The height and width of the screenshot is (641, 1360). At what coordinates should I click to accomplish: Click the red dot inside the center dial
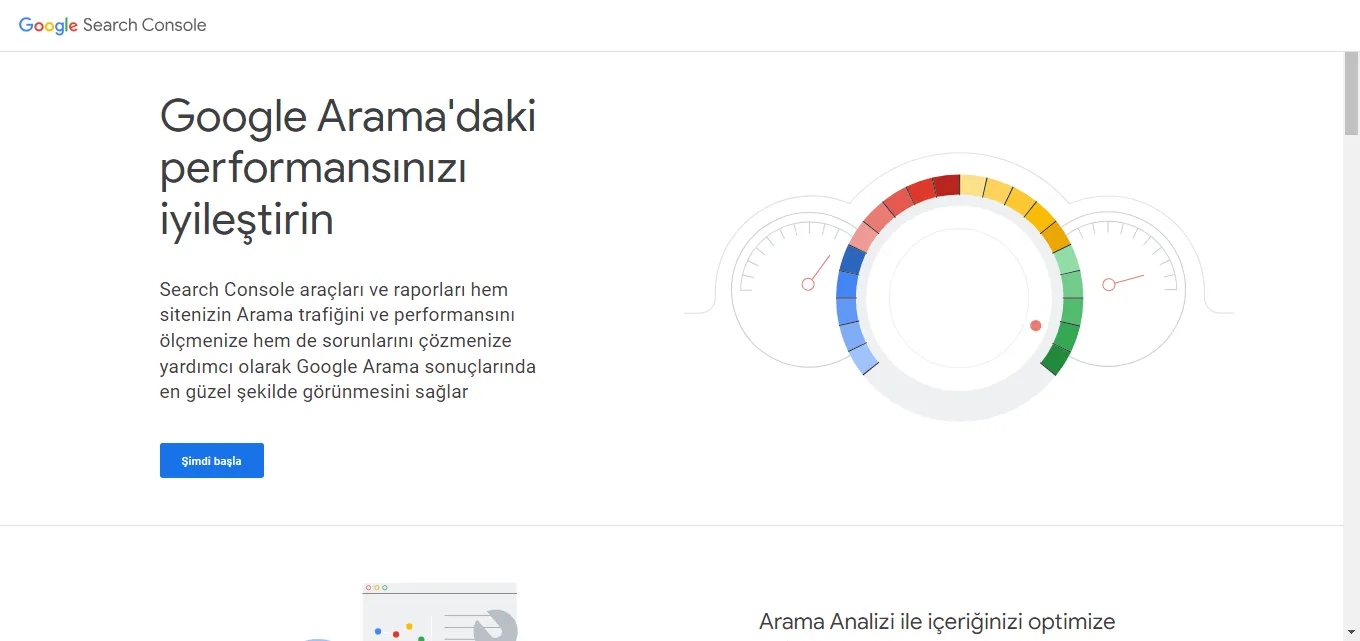[x=1035, y=326]
